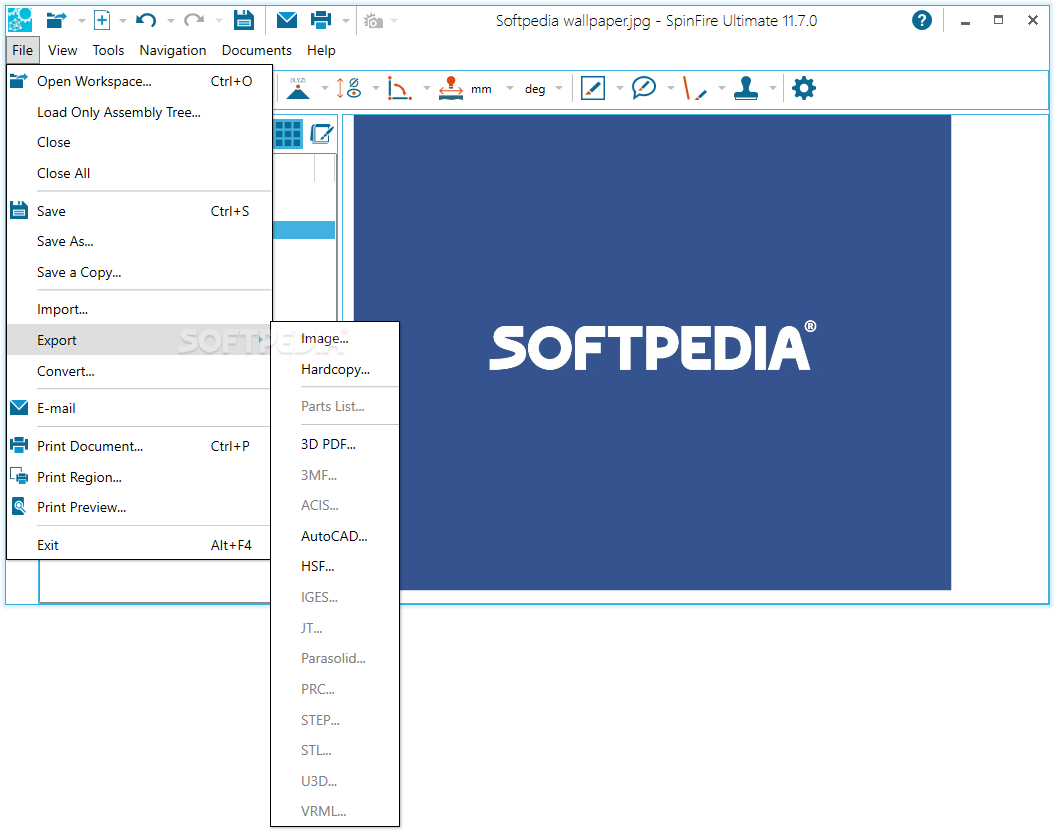The width and height of the screenshot is (1055, 833).
Task: Select the XYZ point coordinate measurement tool
Action: 298,88
